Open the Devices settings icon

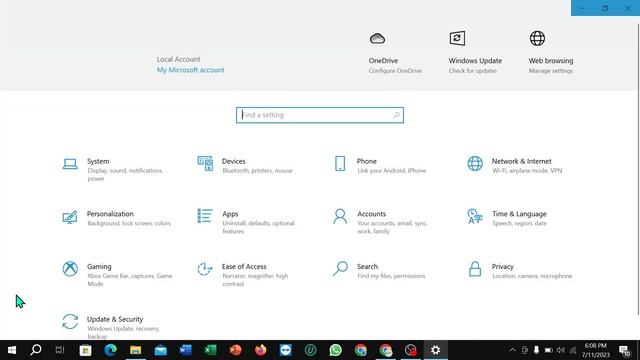point(205,163)
